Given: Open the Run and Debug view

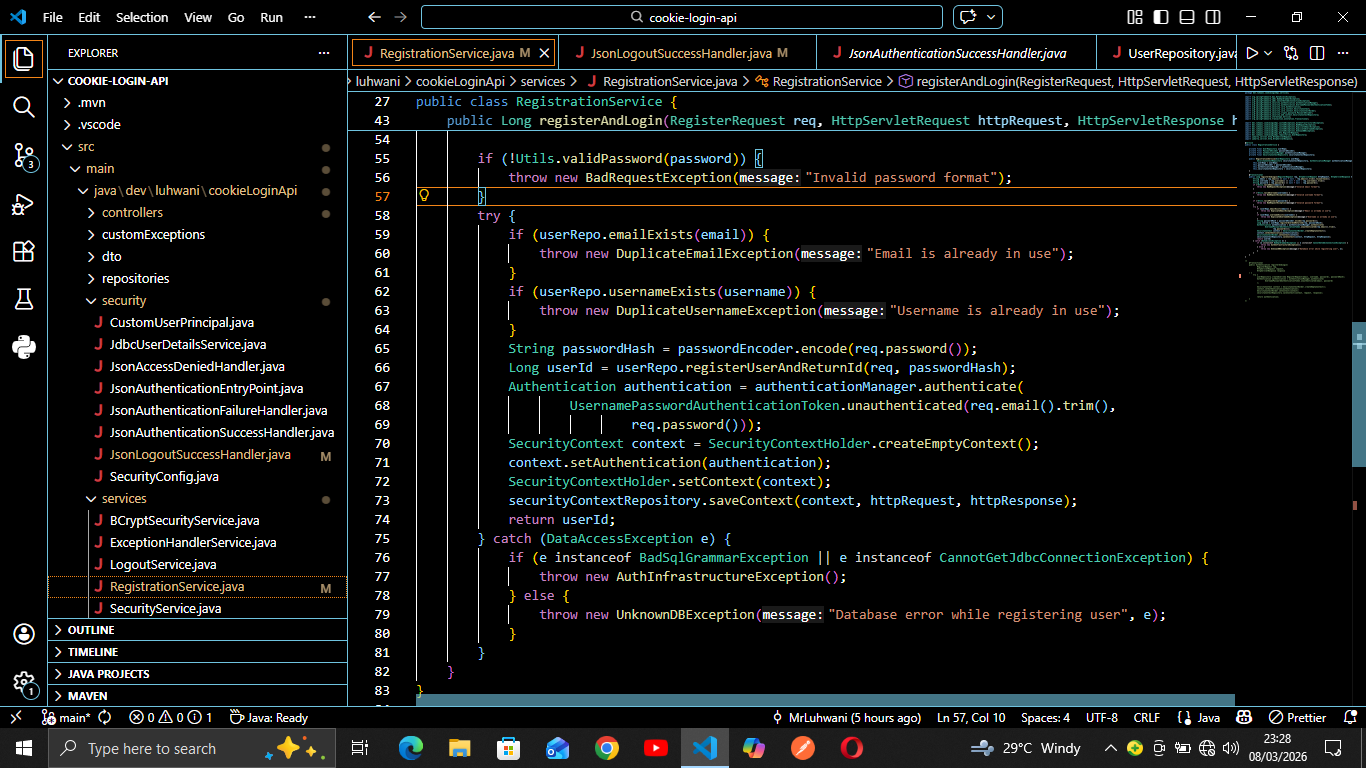Looking at the screenshot, I should (x=24, y=204).
